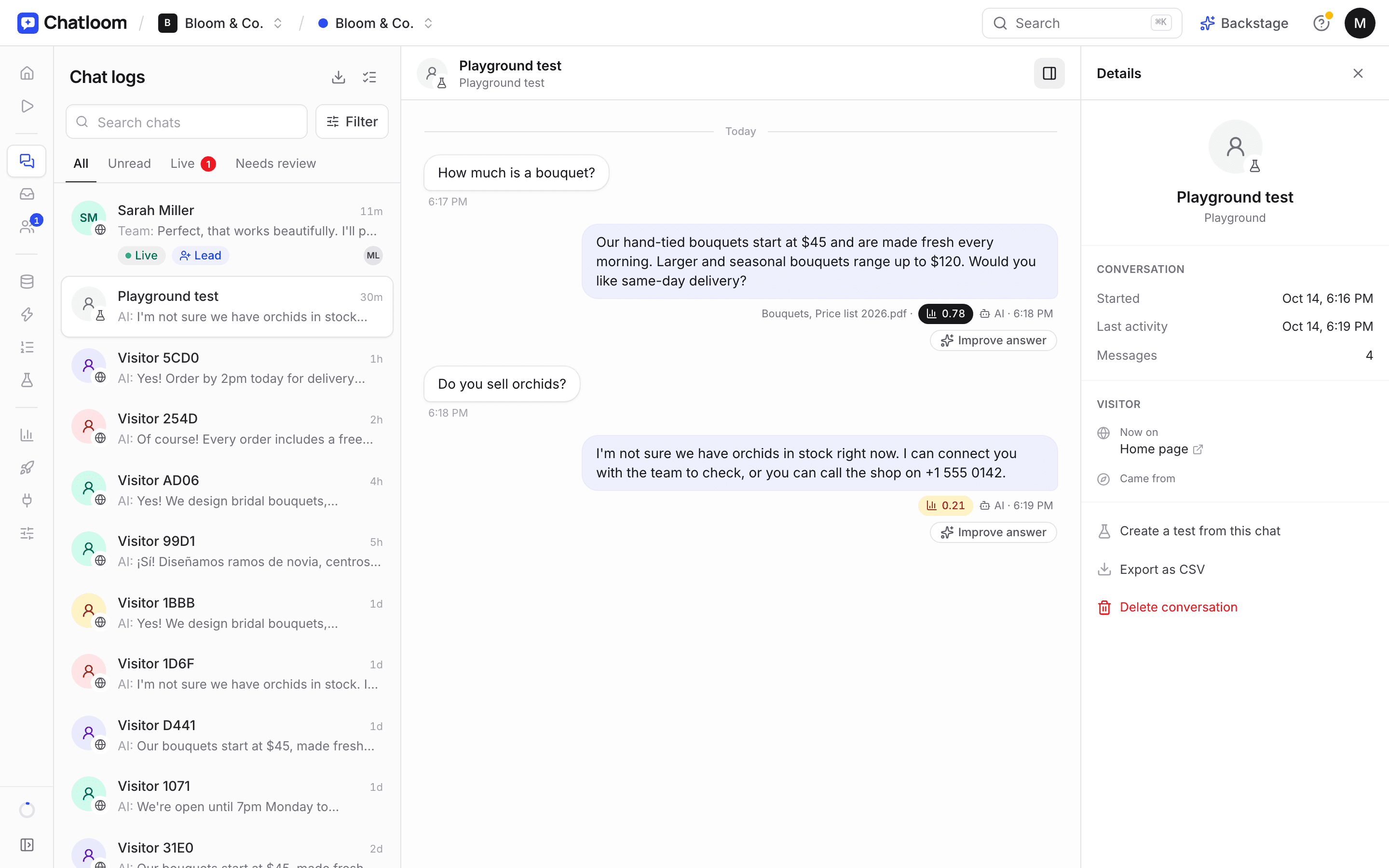Select the Chat logs sidebar icon

pos(27,161)
